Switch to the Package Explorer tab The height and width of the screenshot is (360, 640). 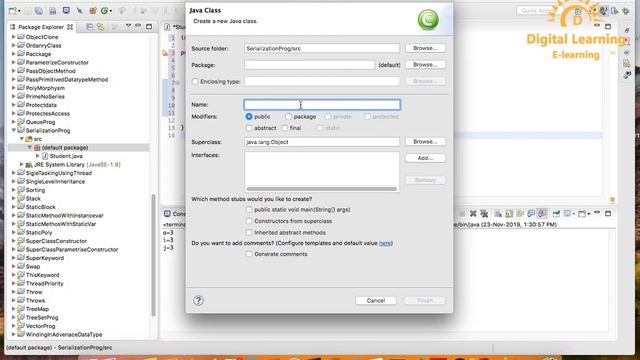click(41, 27)
